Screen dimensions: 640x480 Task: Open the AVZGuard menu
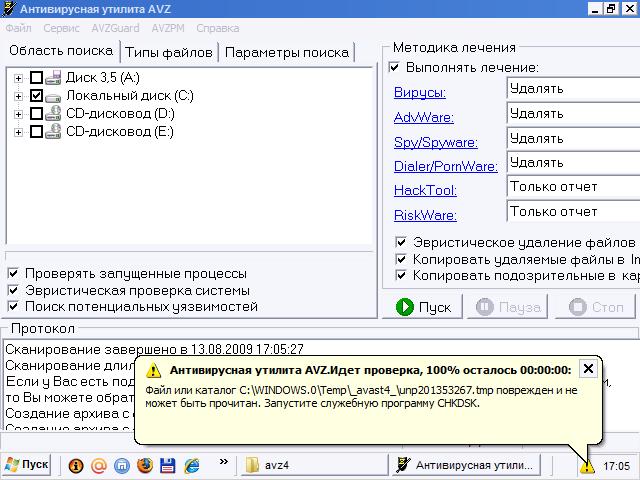point(115,28)
